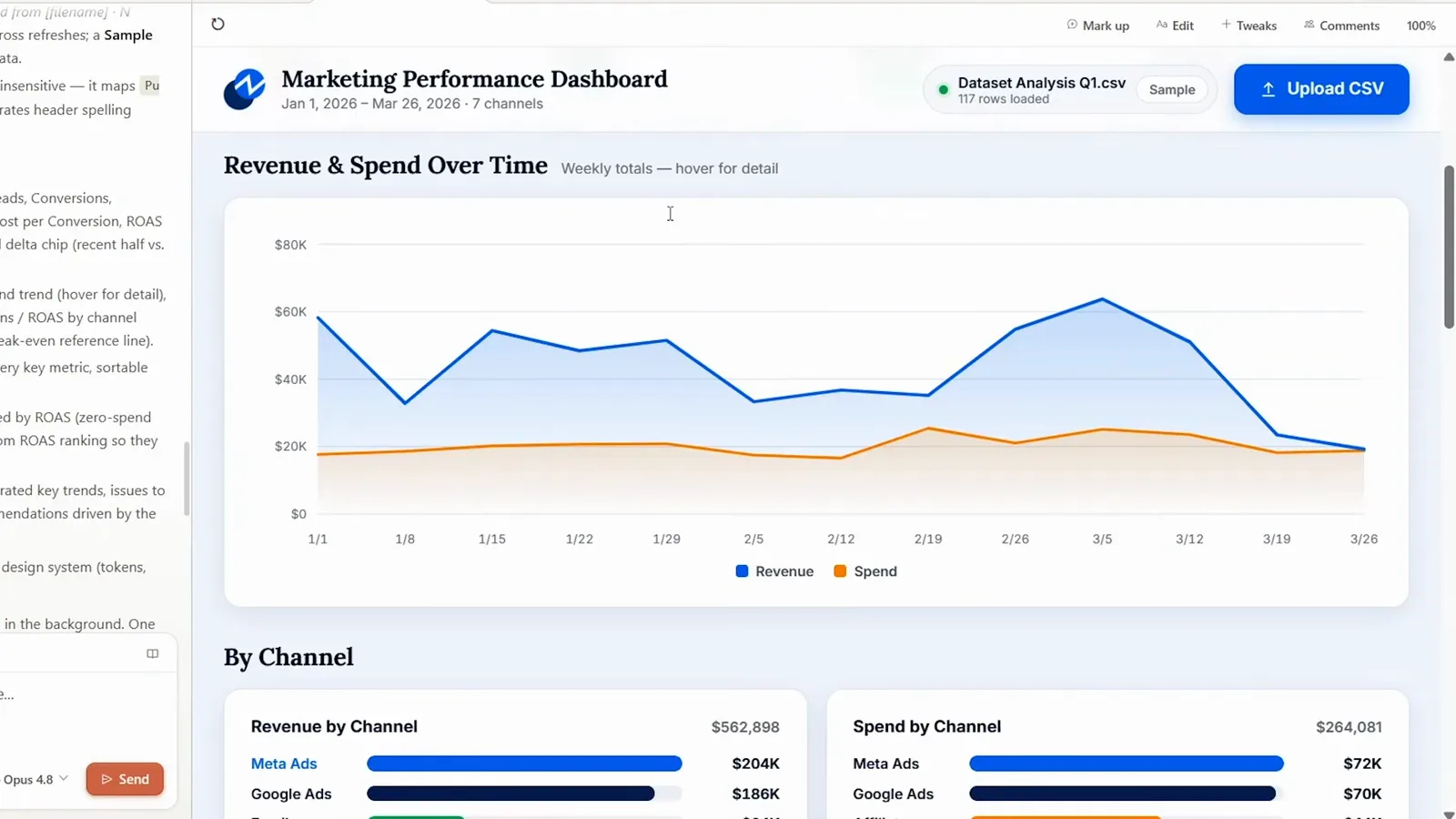
Task: Click the book icon in chat box
Action: tap(153, 653)
